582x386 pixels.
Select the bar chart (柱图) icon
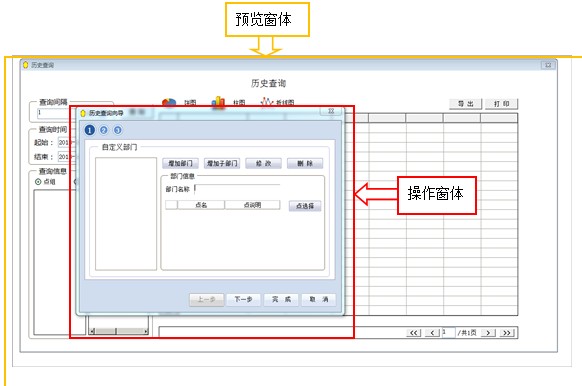218,102
